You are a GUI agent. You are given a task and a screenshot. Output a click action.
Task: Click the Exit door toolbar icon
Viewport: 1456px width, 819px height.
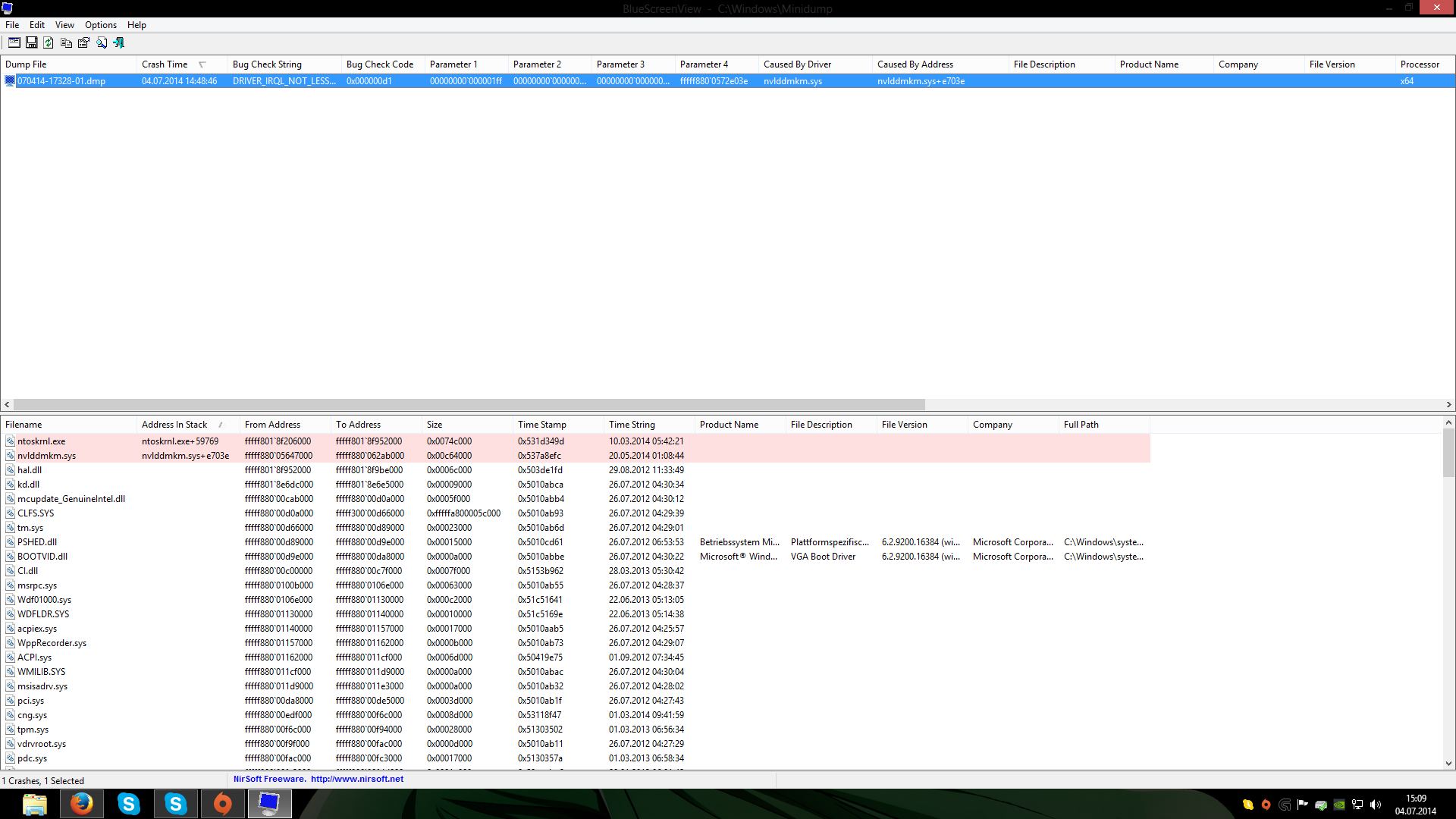tap(119, 42)
